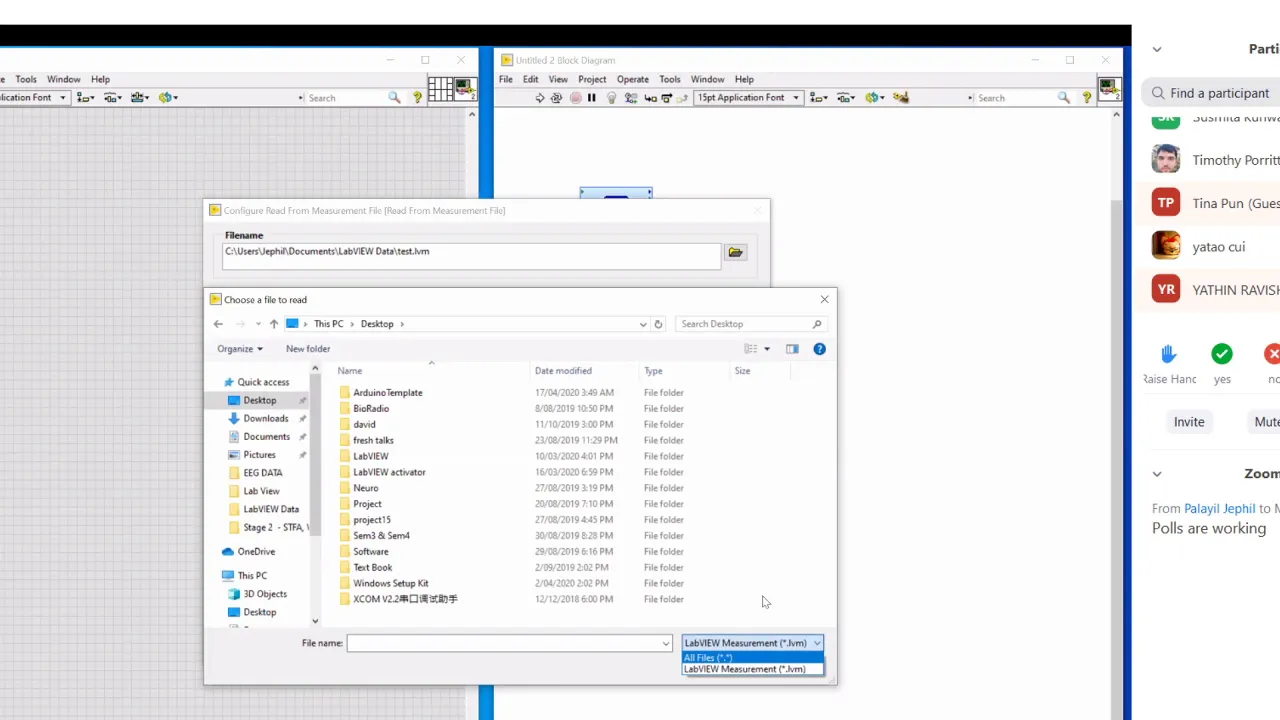Open Align Objects menu in Block Diagram
Viewport: 1280px width, 720px height.
point(818,98)
